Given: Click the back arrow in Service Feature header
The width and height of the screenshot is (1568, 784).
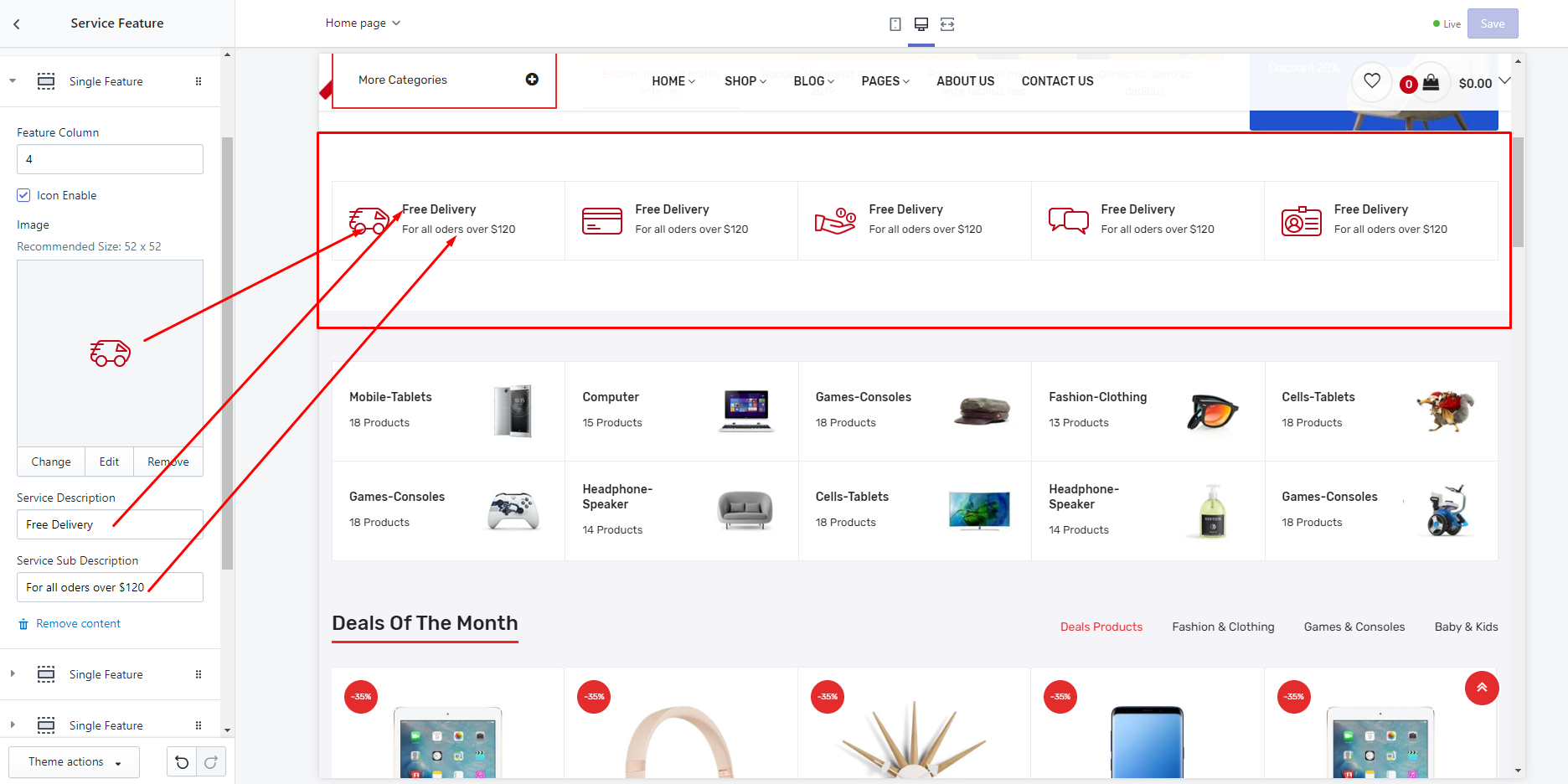Looking at the screenshot, I should (x=17, y=24).
